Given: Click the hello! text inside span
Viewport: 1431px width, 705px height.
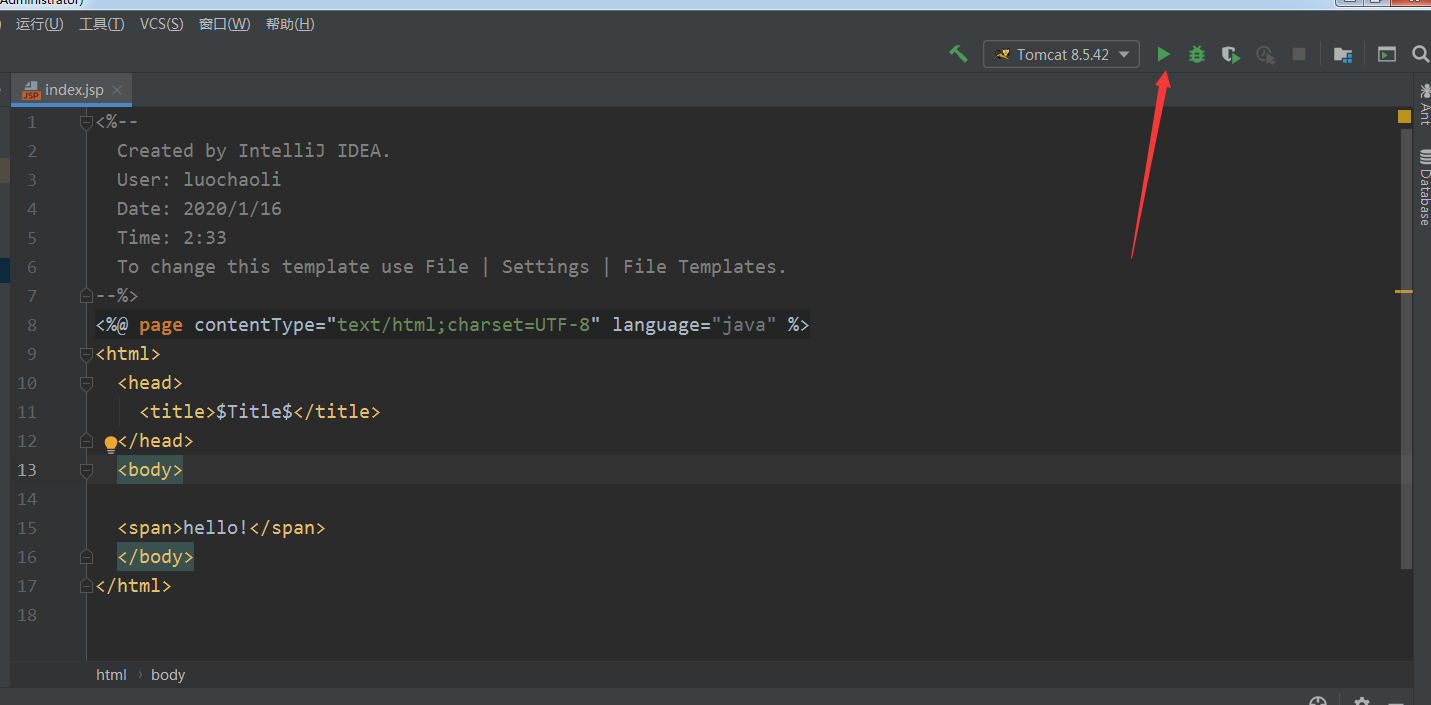Looking at the screenshot, I should pos(216,528).
